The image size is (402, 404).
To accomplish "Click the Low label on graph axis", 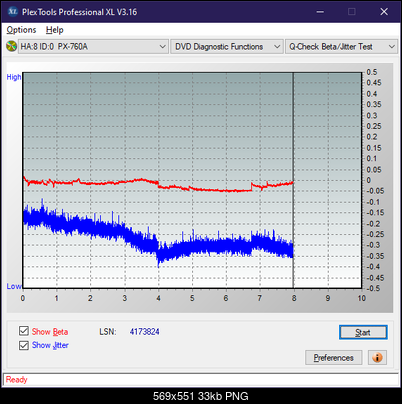I will [14, 286].
